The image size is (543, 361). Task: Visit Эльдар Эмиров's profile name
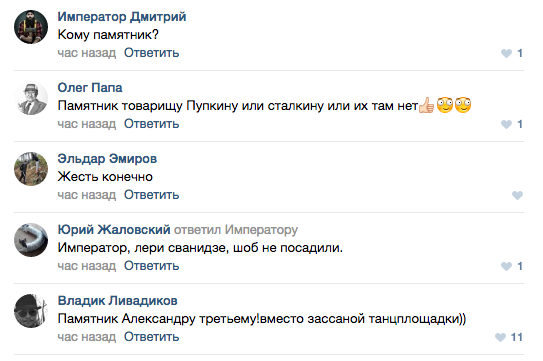(107, 159)
